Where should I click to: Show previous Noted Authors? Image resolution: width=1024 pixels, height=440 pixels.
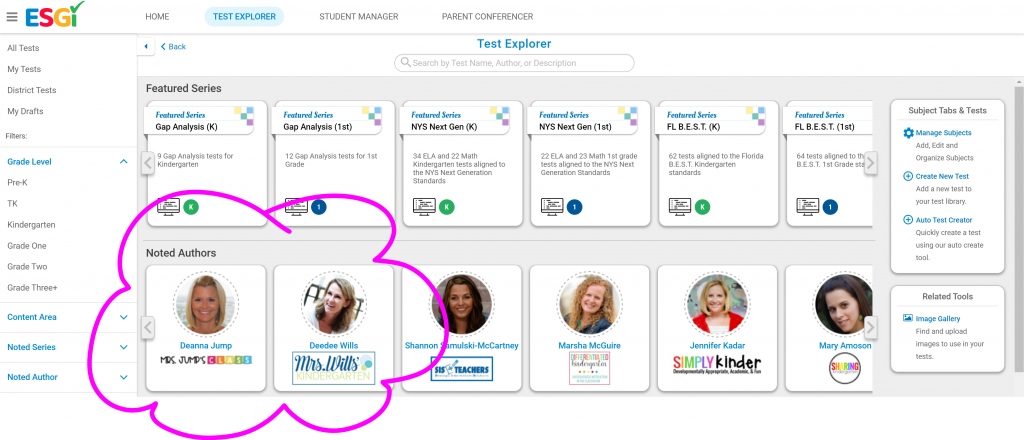point(148,328)
